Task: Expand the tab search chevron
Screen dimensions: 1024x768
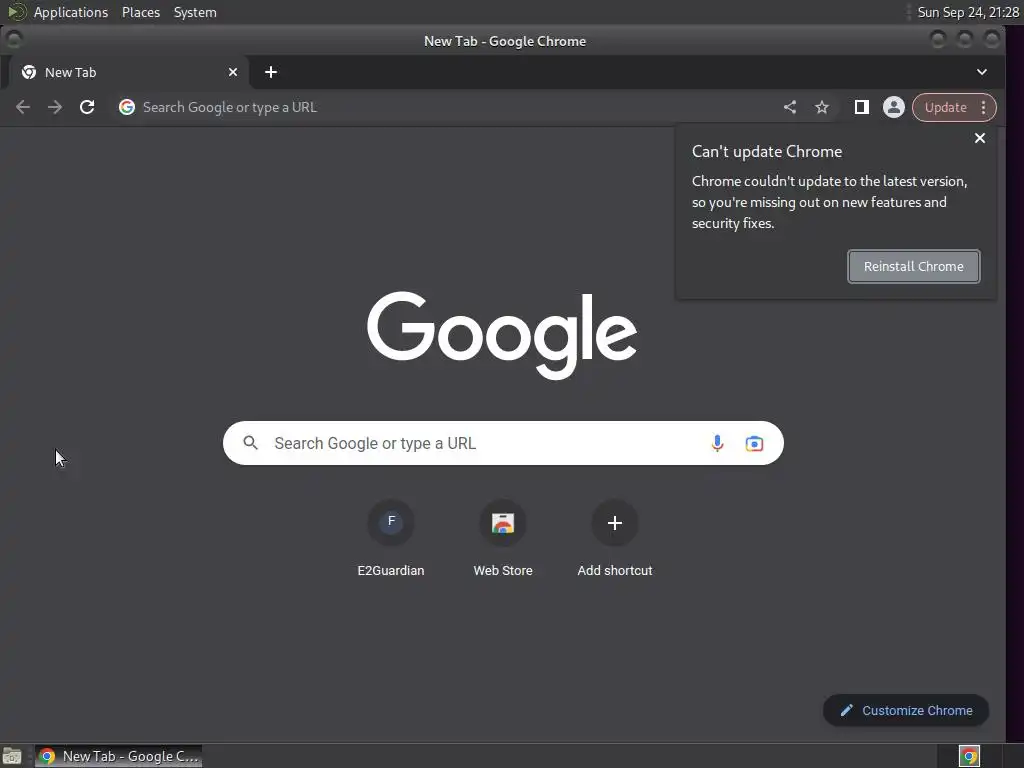Action: click(982, 72)
